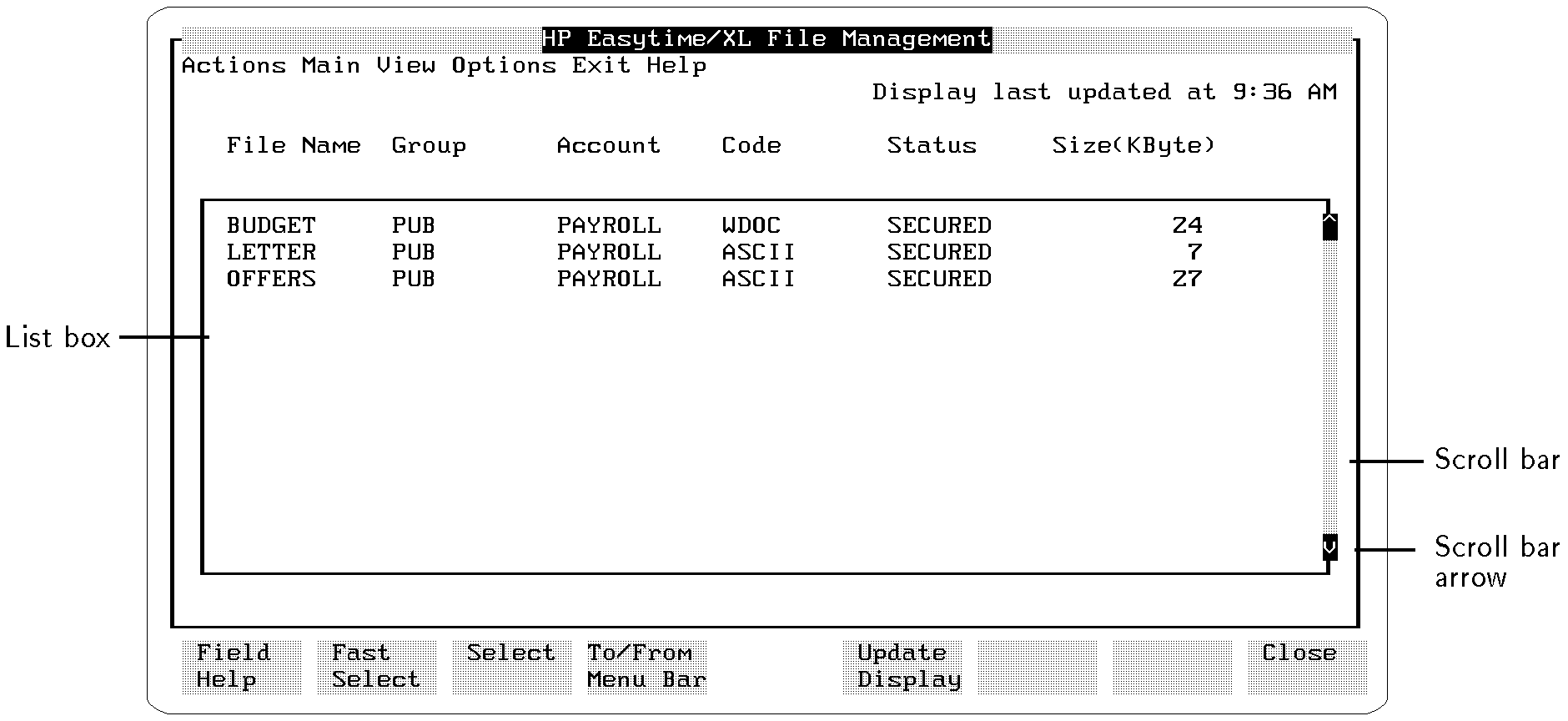Click the size value 27 for OFFERS
This screenshot has height=721, width=1568.
click(x=1187, y=280)
